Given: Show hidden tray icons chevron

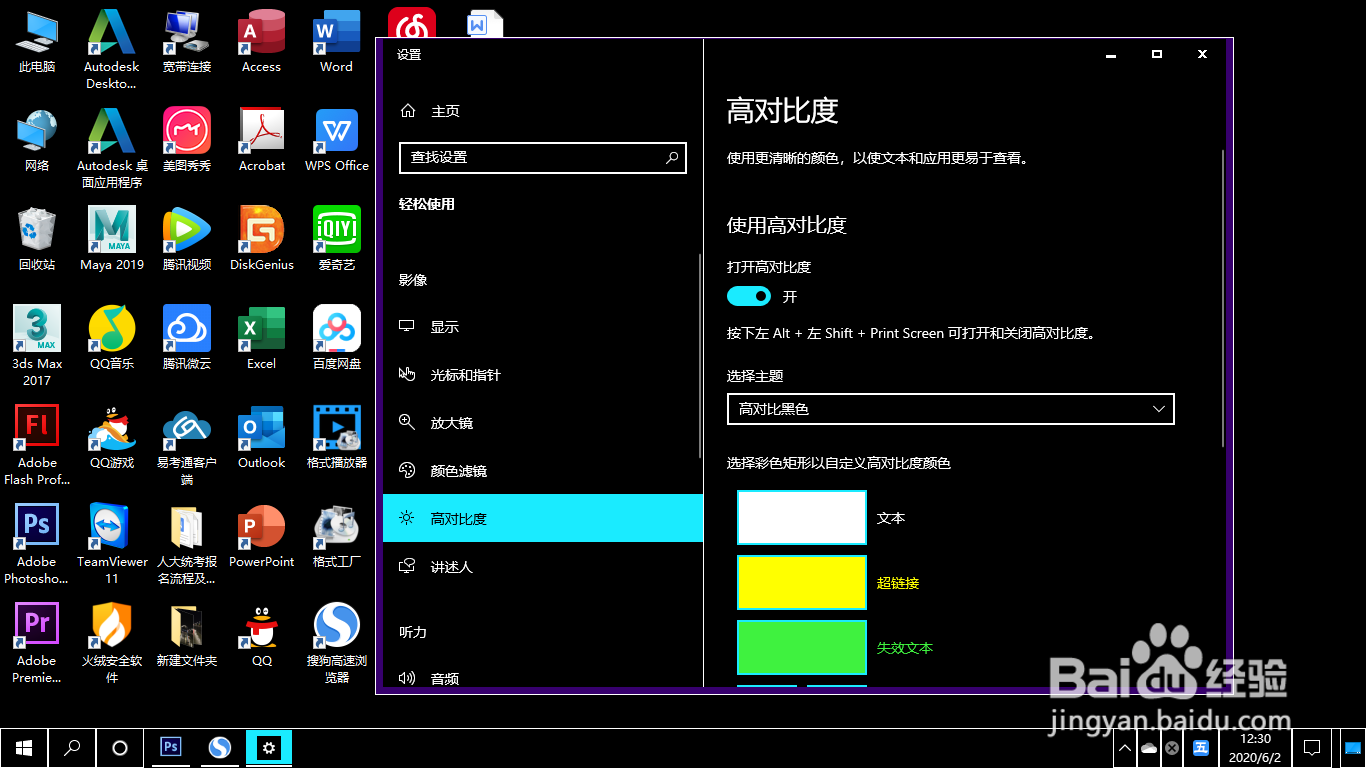Looking at the screenshot, I should coord(1125,748).
